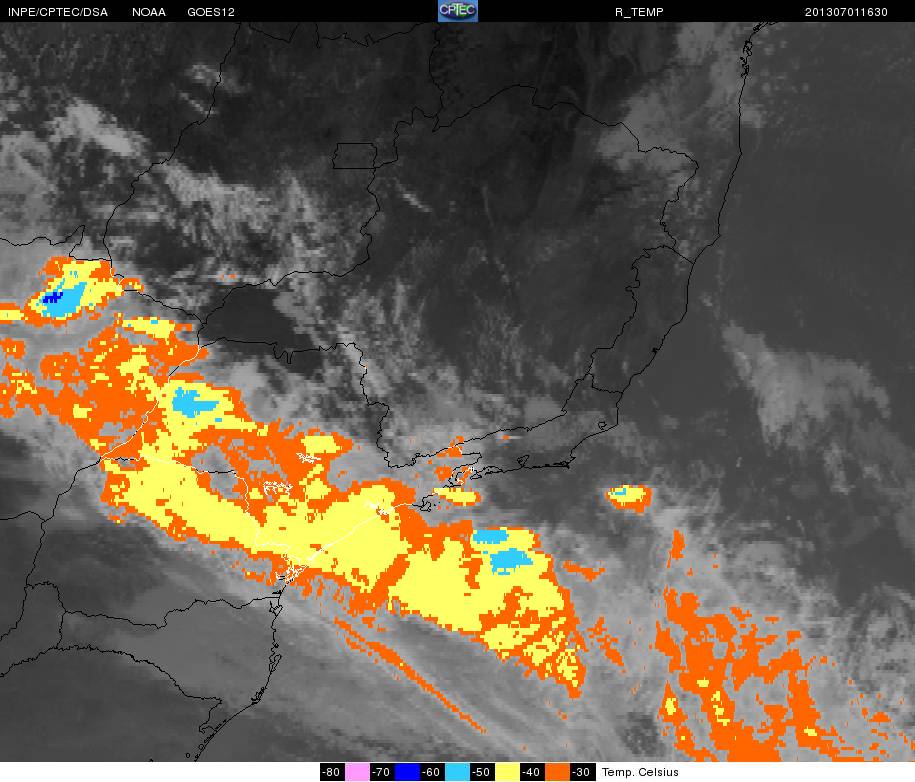Click the INPE/CPTEC/DSA header label
The height and width of the screenshot is (782, 915).
(58, 12)
